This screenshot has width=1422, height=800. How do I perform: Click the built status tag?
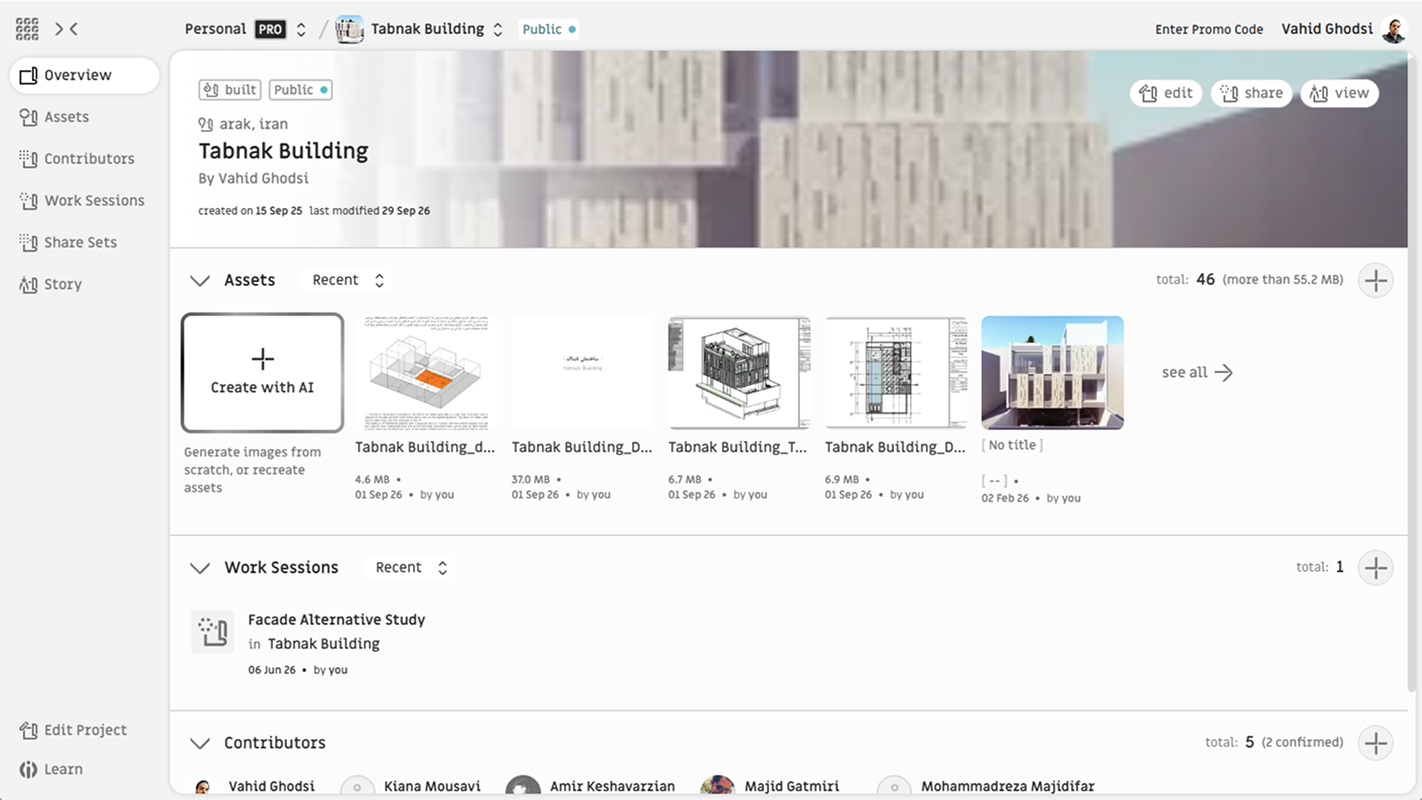tap(230, 90)
